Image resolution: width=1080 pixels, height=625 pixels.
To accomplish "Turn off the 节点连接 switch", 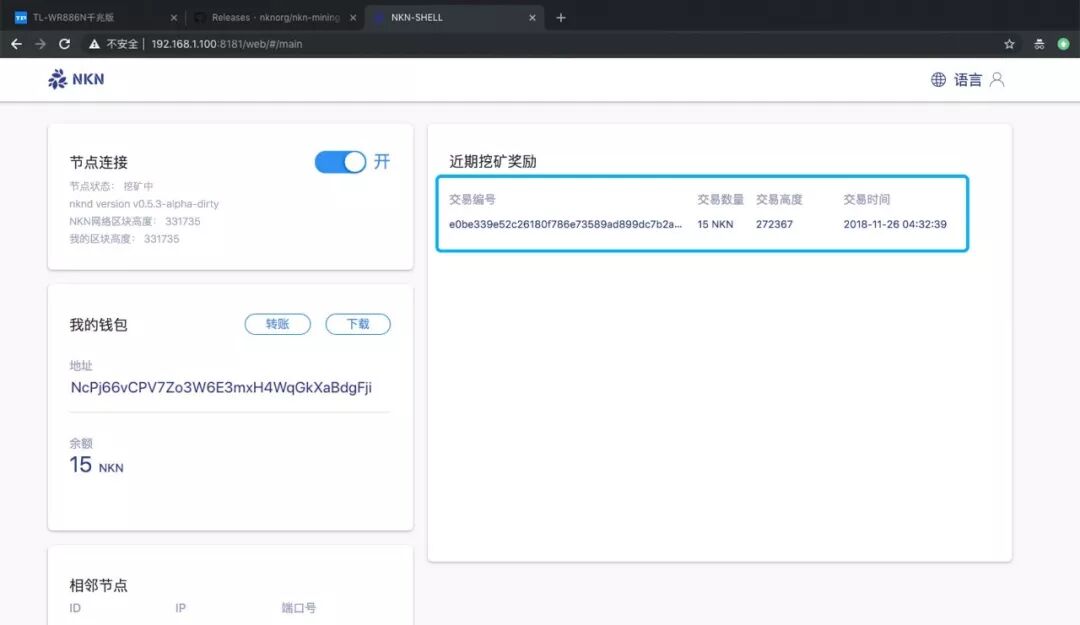I will (x=340, y=162).
